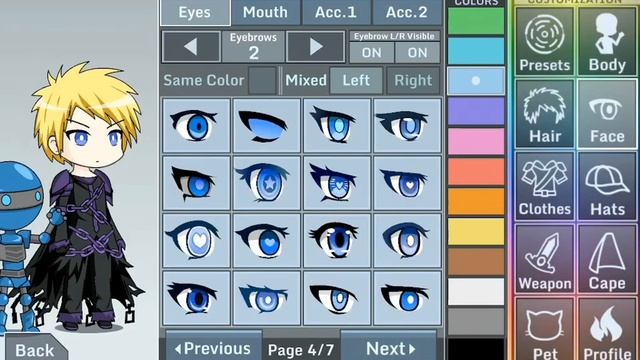
Task: Pick the black color swatch
Action: [x=476, y=349]
